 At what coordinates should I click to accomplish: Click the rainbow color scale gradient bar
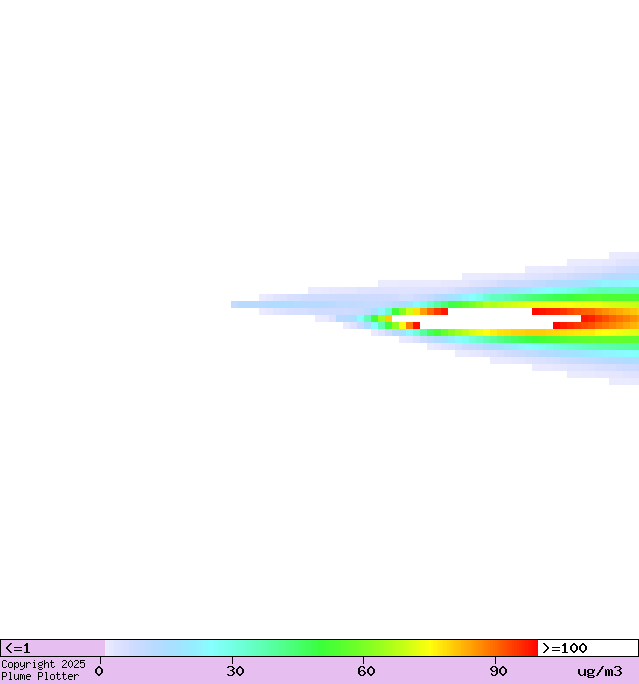(x=321, y=648)
